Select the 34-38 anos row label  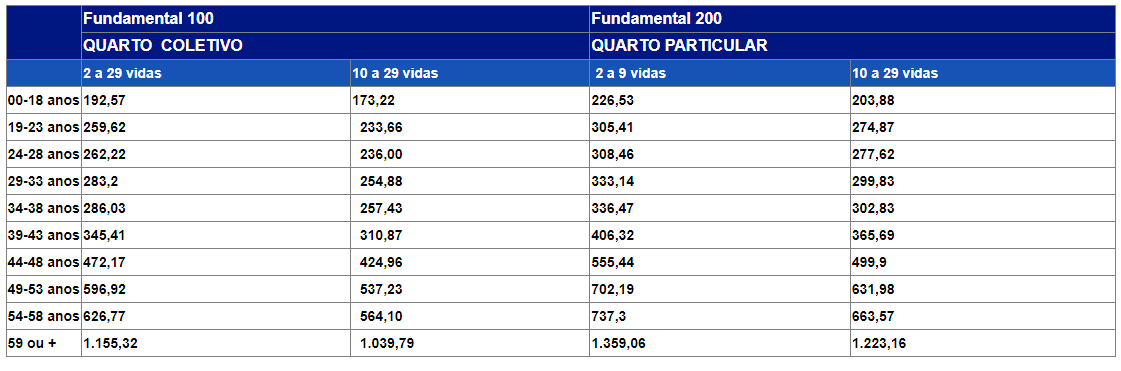click(x=44, y=208)
